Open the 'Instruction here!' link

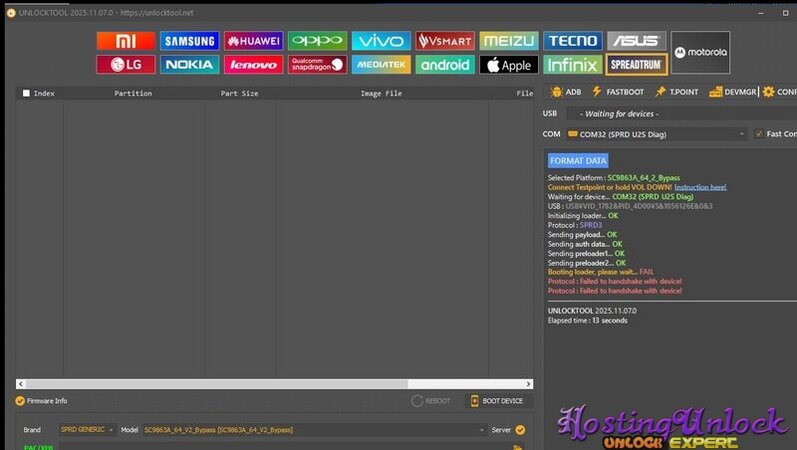tap(700, 187)
